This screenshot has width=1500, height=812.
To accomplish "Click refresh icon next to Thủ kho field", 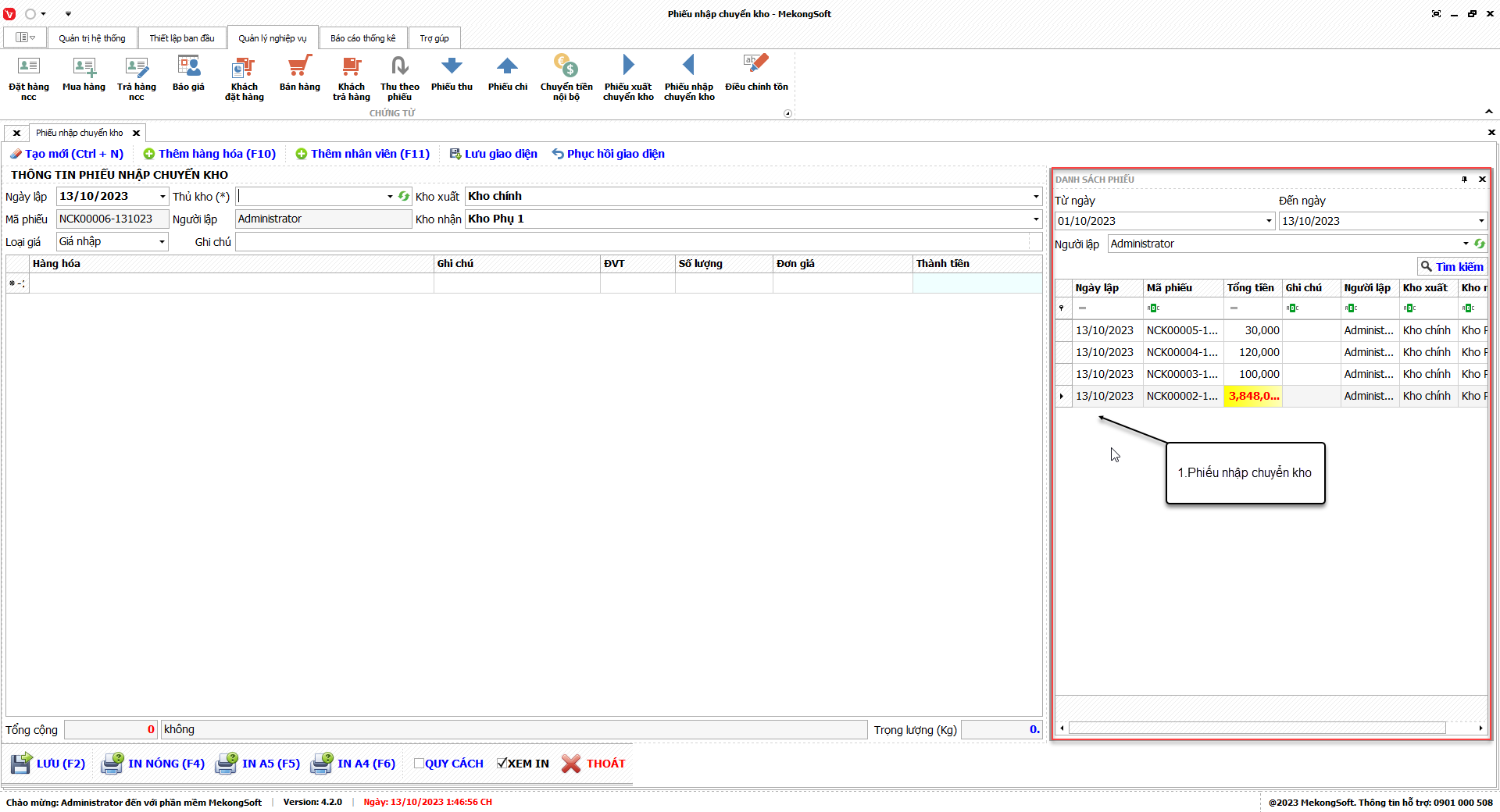I will click(x=404, y=197).
